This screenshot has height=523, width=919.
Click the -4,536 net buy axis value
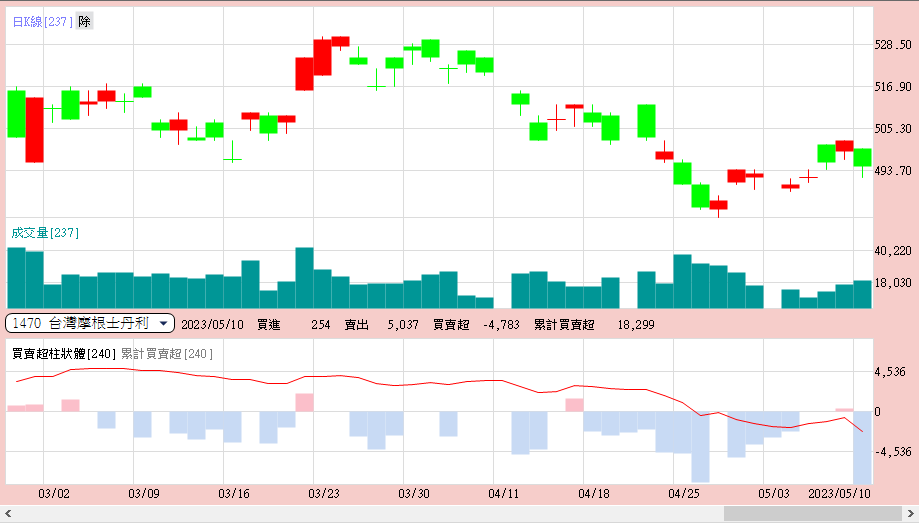893,452
